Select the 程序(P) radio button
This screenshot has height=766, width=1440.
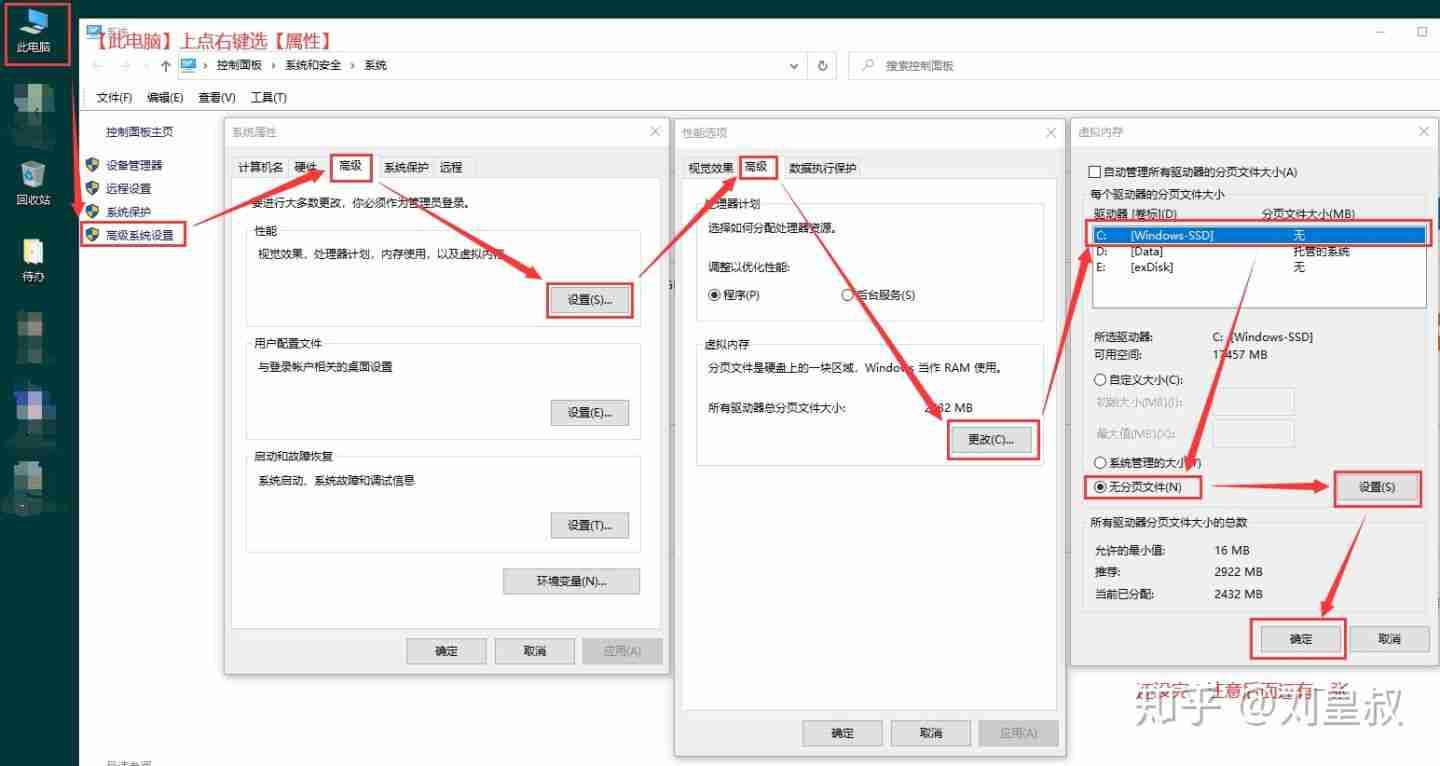tap(714, 295)
